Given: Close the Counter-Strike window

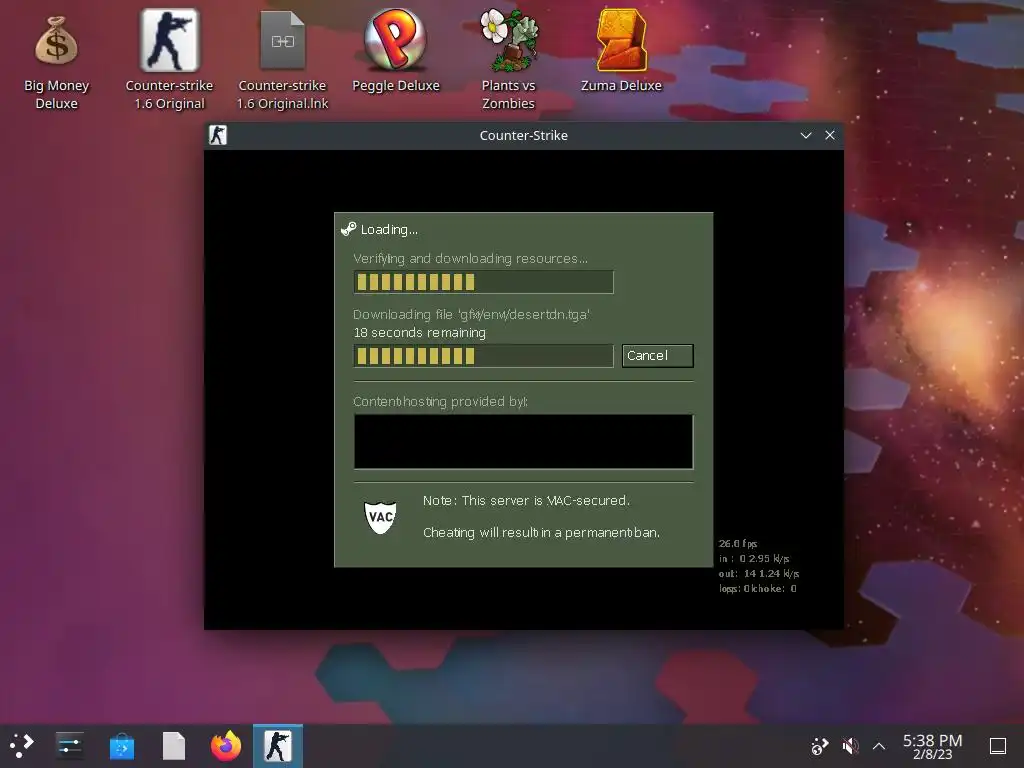Looking at the screenshot, I should pos(829,135).
